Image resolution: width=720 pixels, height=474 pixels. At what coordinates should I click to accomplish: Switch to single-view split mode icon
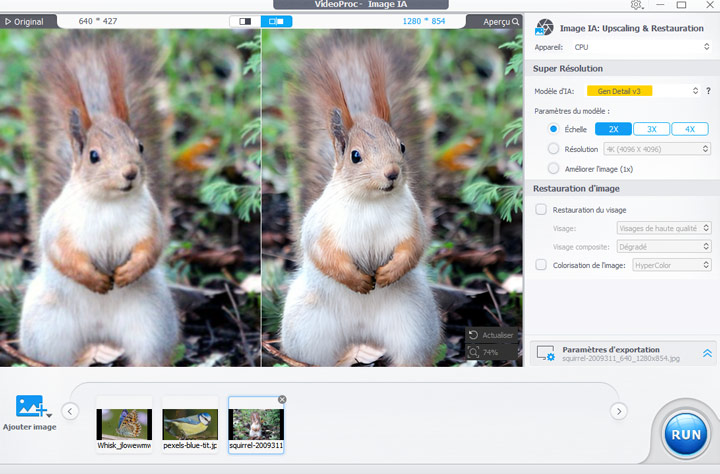[245, 21]
